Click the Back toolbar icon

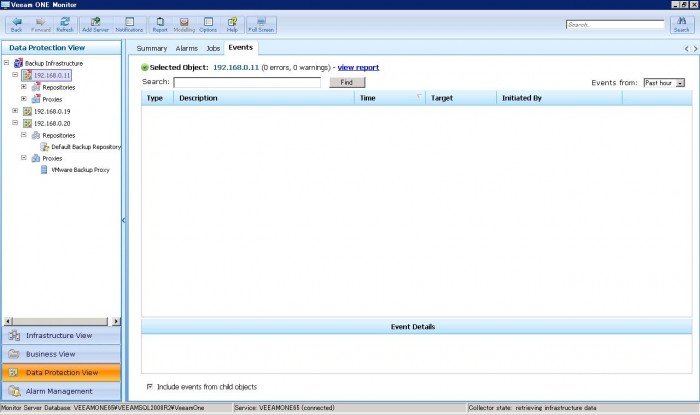point(16,23)
